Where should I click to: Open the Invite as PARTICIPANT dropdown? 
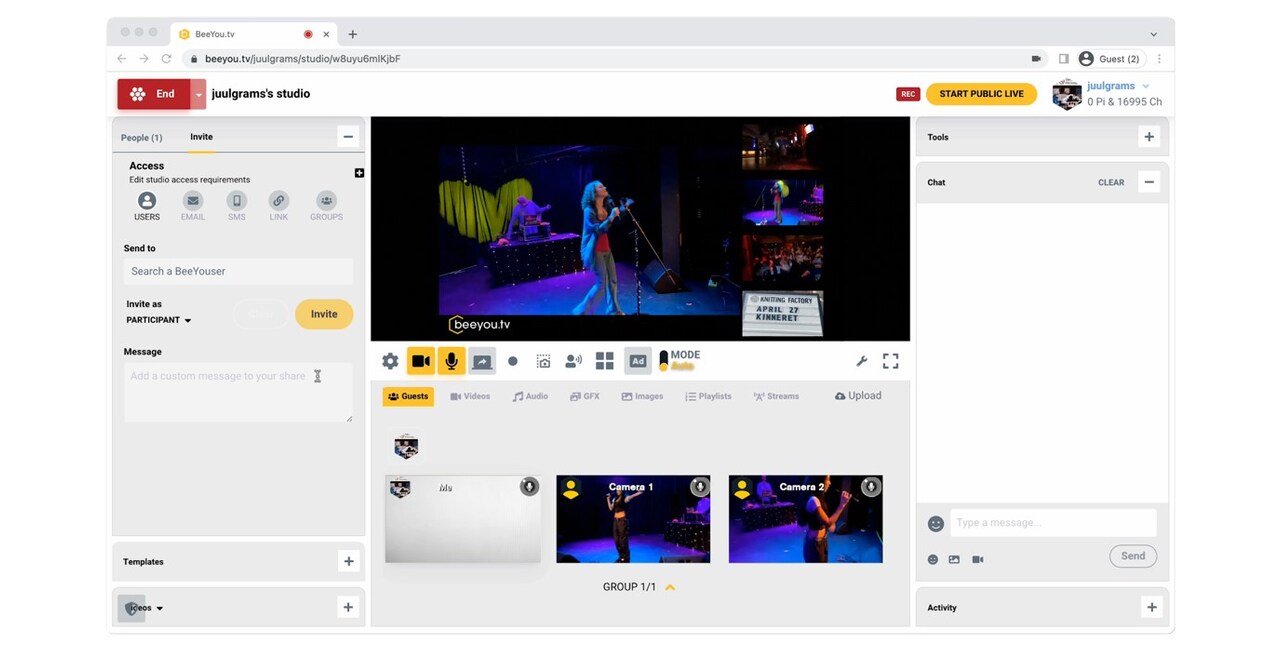(157, 320)
